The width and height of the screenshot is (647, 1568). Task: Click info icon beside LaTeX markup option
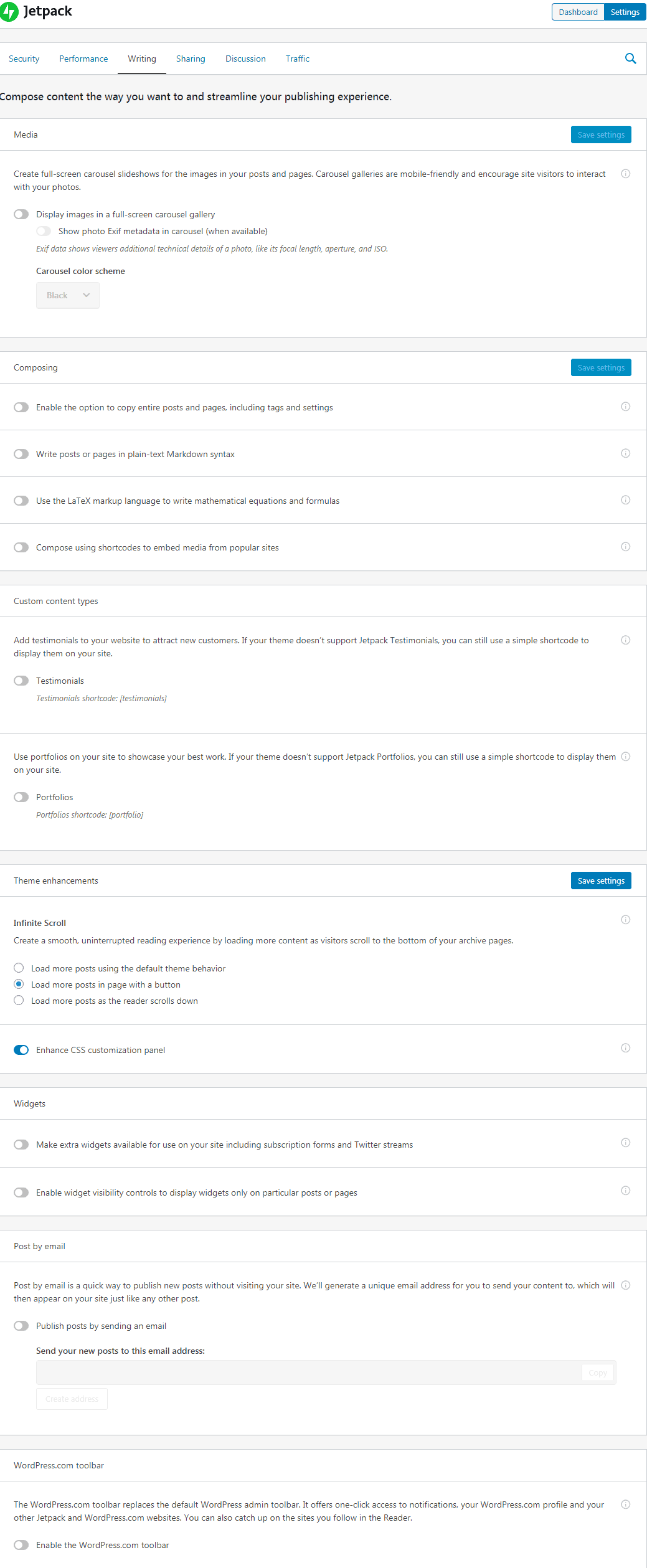(x=626, y=500)
